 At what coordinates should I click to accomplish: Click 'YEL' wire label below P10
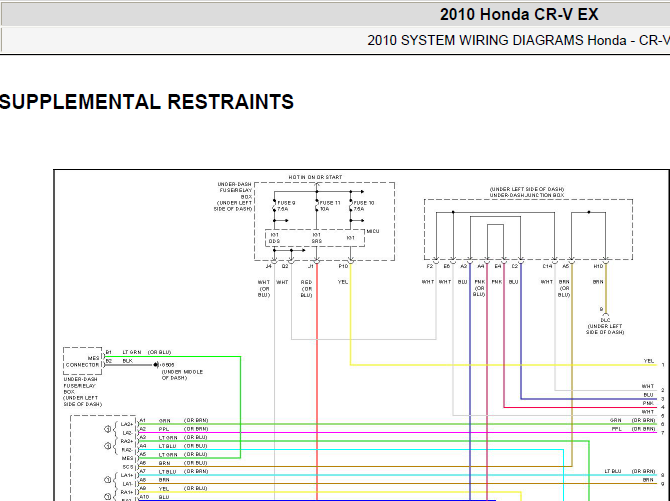point(343,282)
